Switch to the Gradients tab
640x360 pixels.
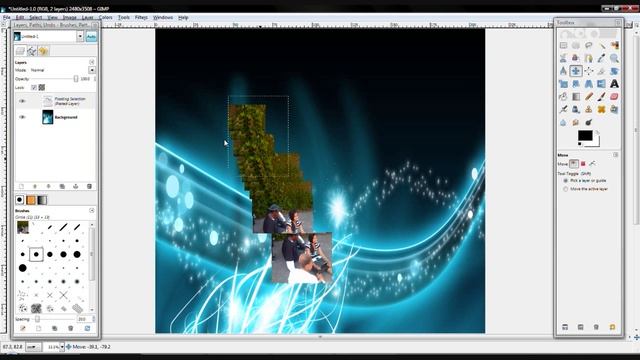point(42,200)
